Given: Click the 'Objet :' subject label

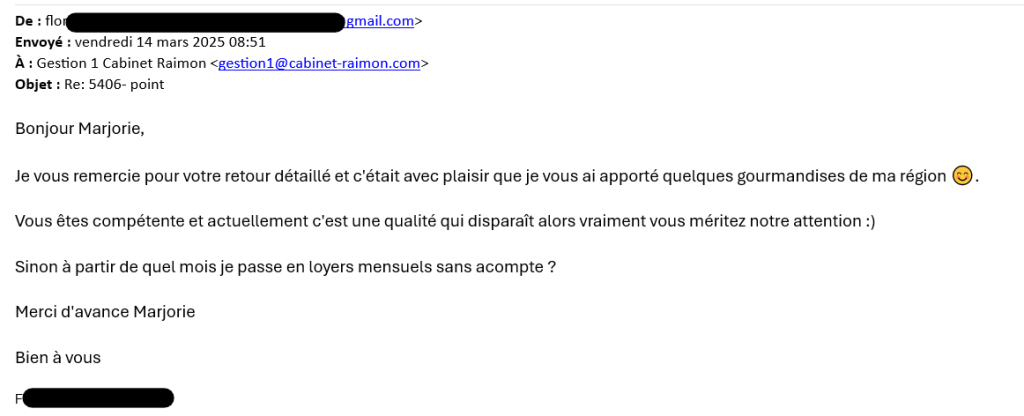Looking at the screenshot, I should (x=38, y=84).
